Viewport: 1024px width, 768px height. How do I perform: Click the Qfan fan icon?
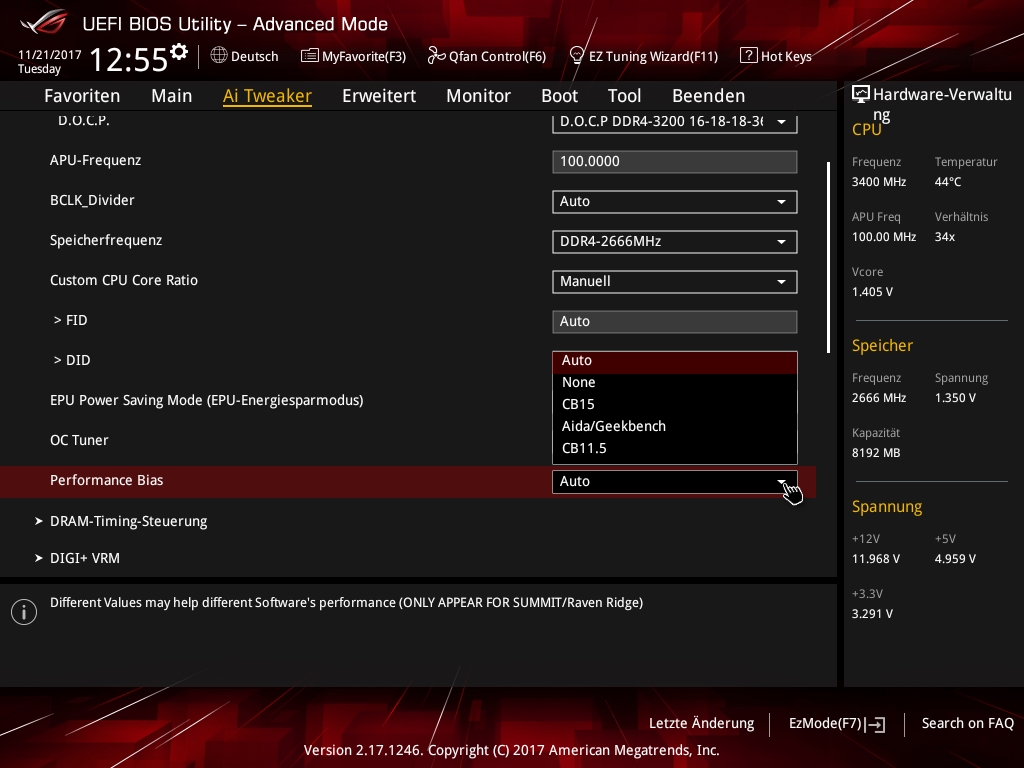(x=436, y=56)
